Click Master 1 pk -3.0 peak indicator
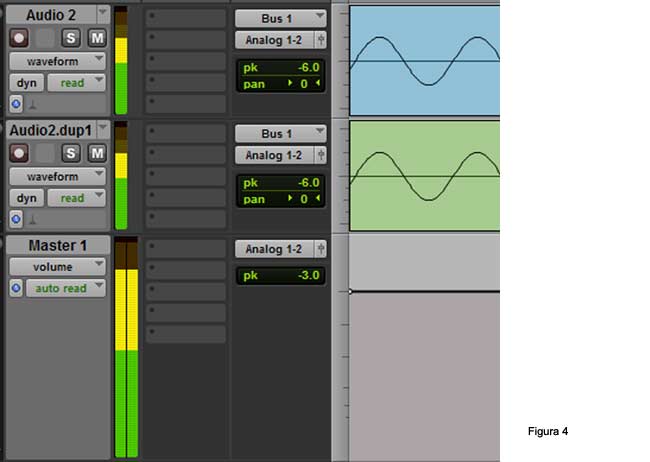 pyautogui.click(x=281, y=275)
